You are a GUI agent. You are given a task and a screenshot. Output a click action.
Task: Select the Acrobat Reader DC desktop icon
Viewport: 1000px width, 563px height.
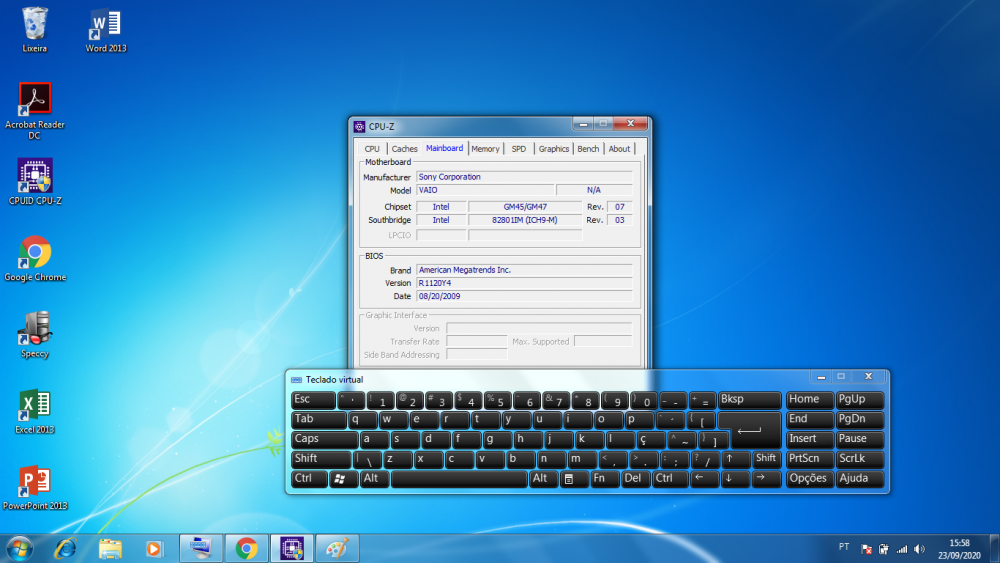[34, 111]
